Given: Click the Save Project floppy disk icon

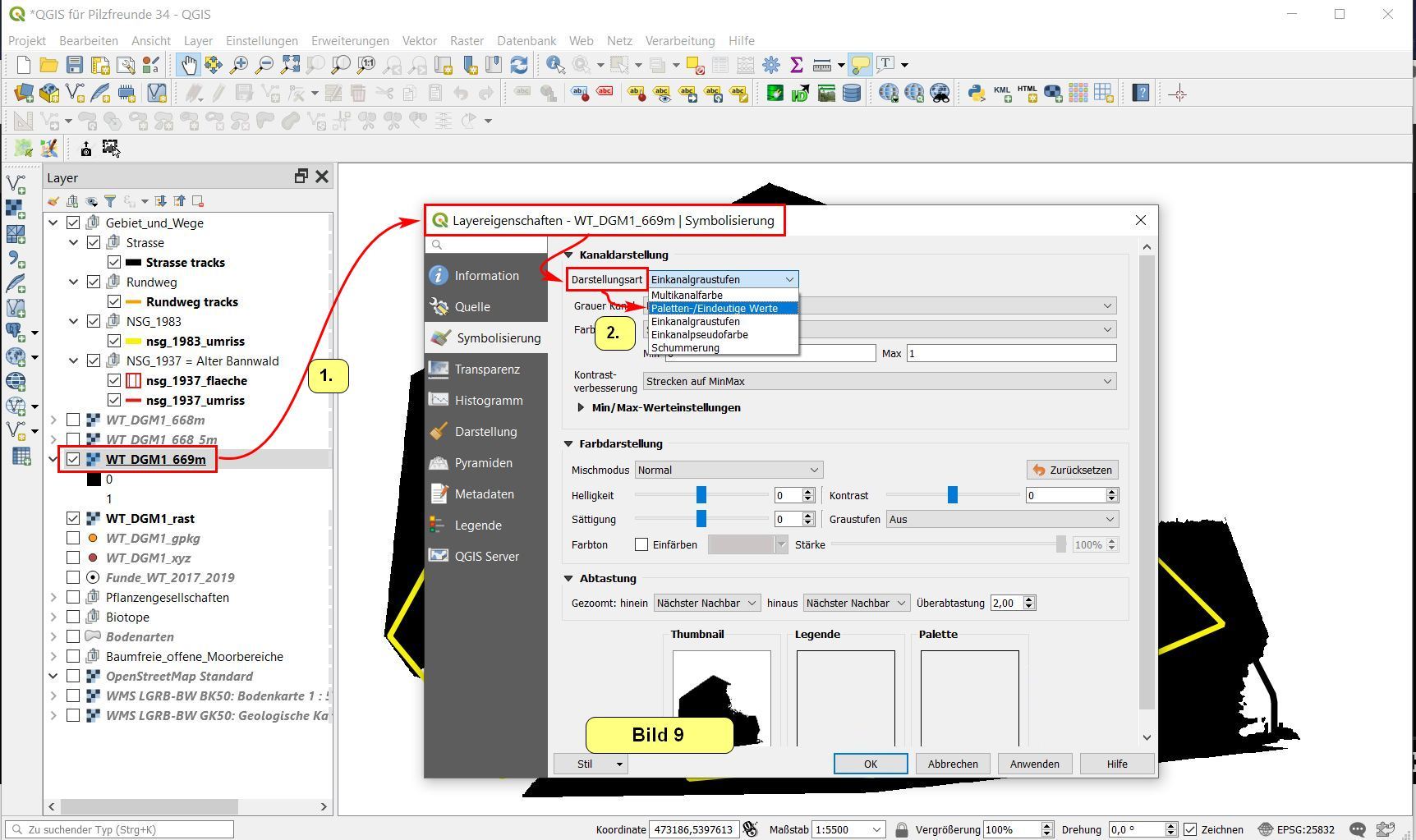Looking at the screenshot, I should (75, 65).
